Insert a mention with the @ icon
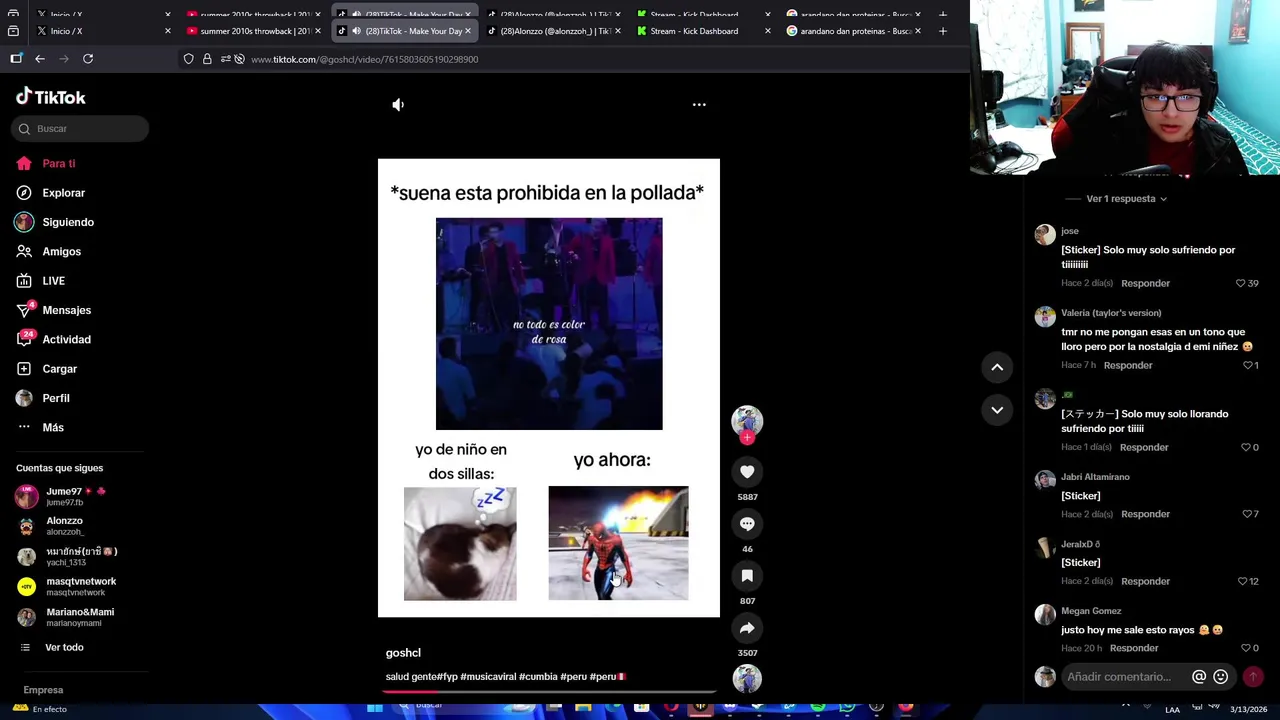1280x720 pixels. pos(1199,677)
